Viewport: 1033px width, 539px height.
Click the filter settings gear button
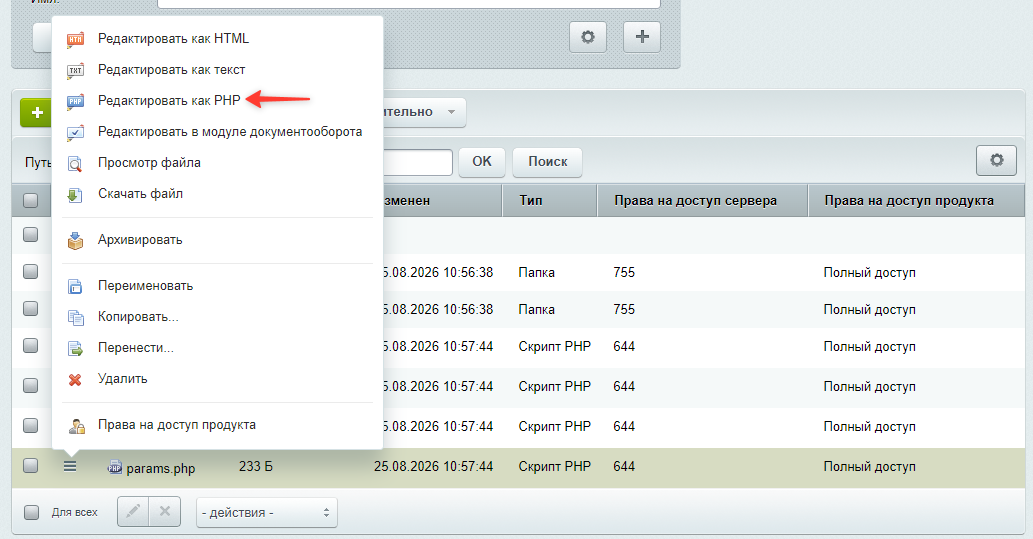tap(588, 36)
